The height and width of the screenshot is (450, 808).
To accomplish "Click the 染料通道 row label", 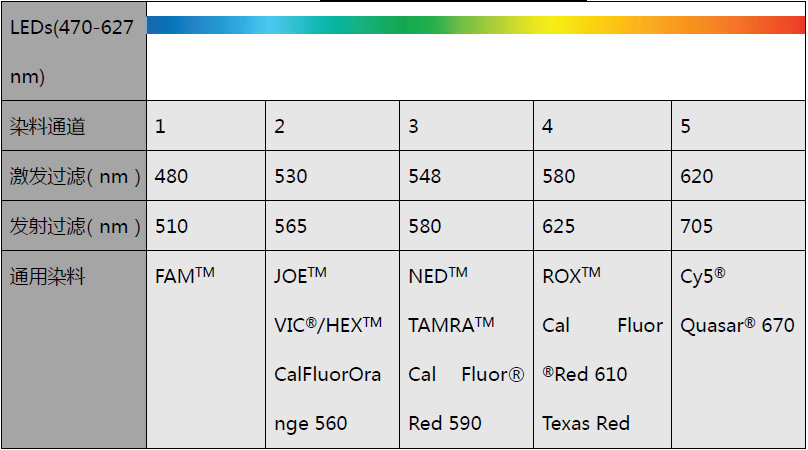I will click(48, 126).
